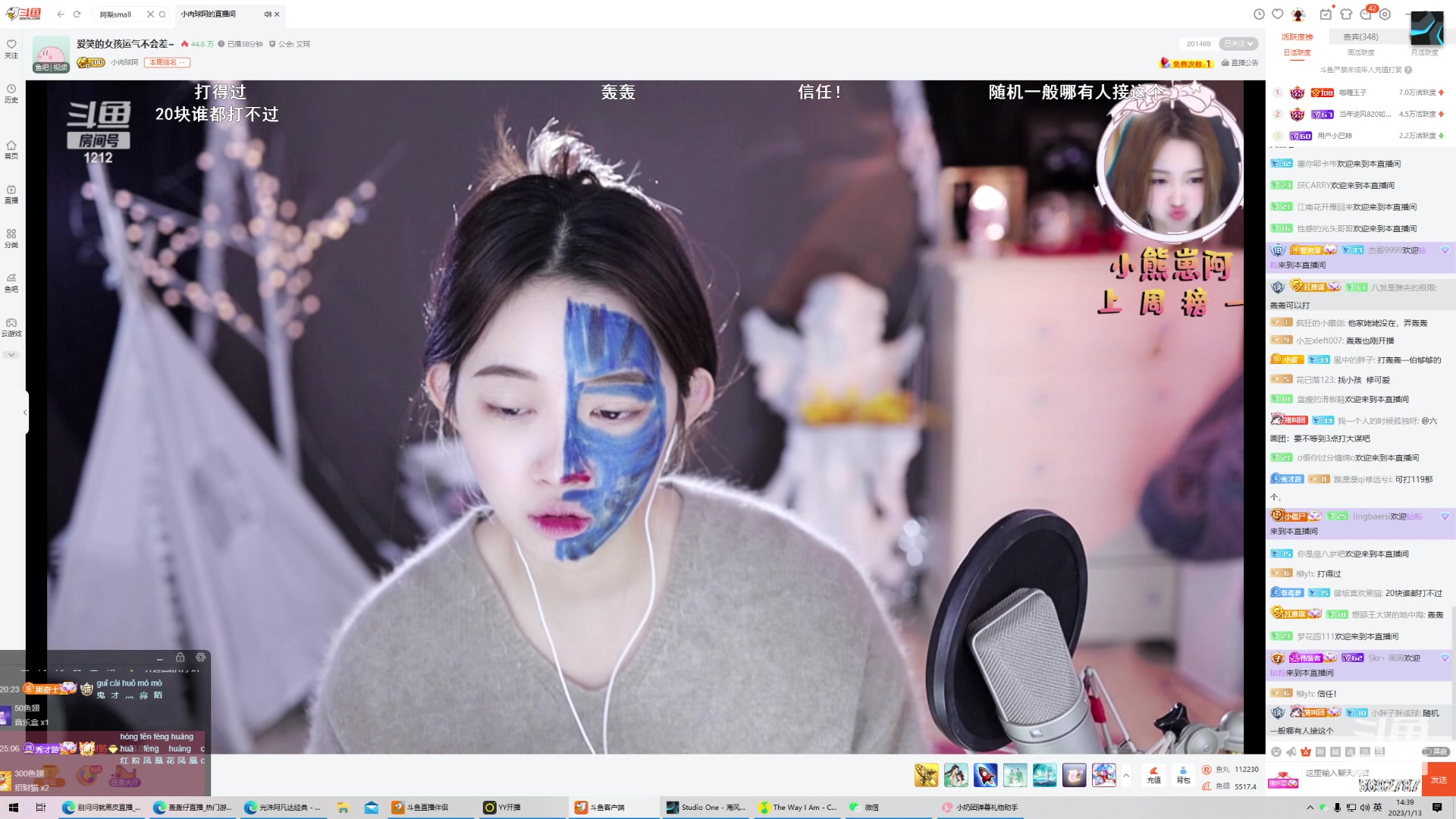1456x819 pixels.
Task: Open emoji picker in chat toolbar
Action: pos(1276,752)
